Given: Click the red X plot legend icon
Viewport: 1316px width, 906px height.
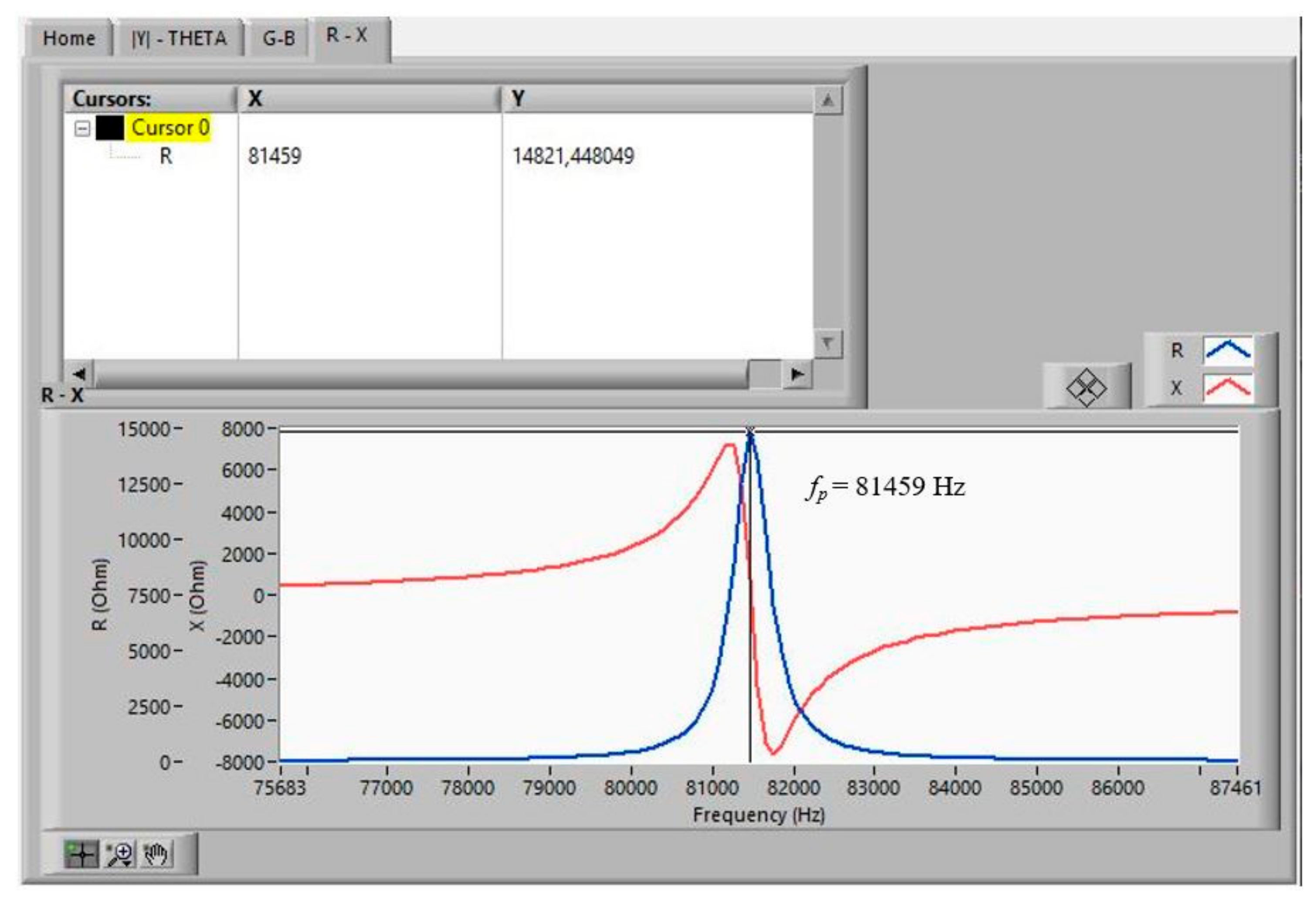Looking at the screenshot, I should (1228, 388).
